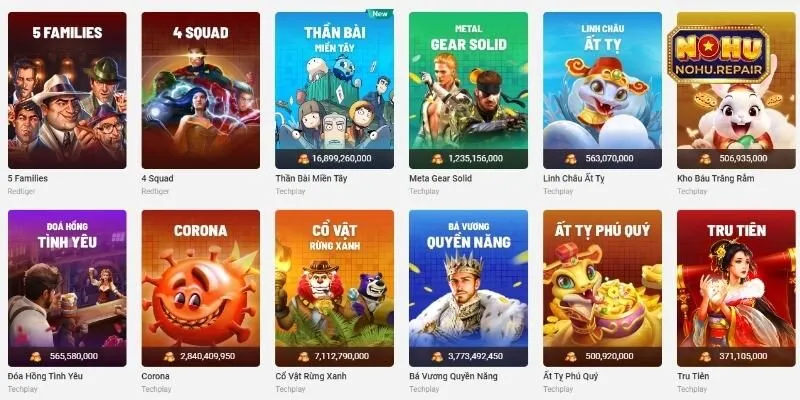The width and height of the screenshot is (800, 400).
Task: Open the Cổ Vật Rừng Xanh game card
Action: pos(334,288)
